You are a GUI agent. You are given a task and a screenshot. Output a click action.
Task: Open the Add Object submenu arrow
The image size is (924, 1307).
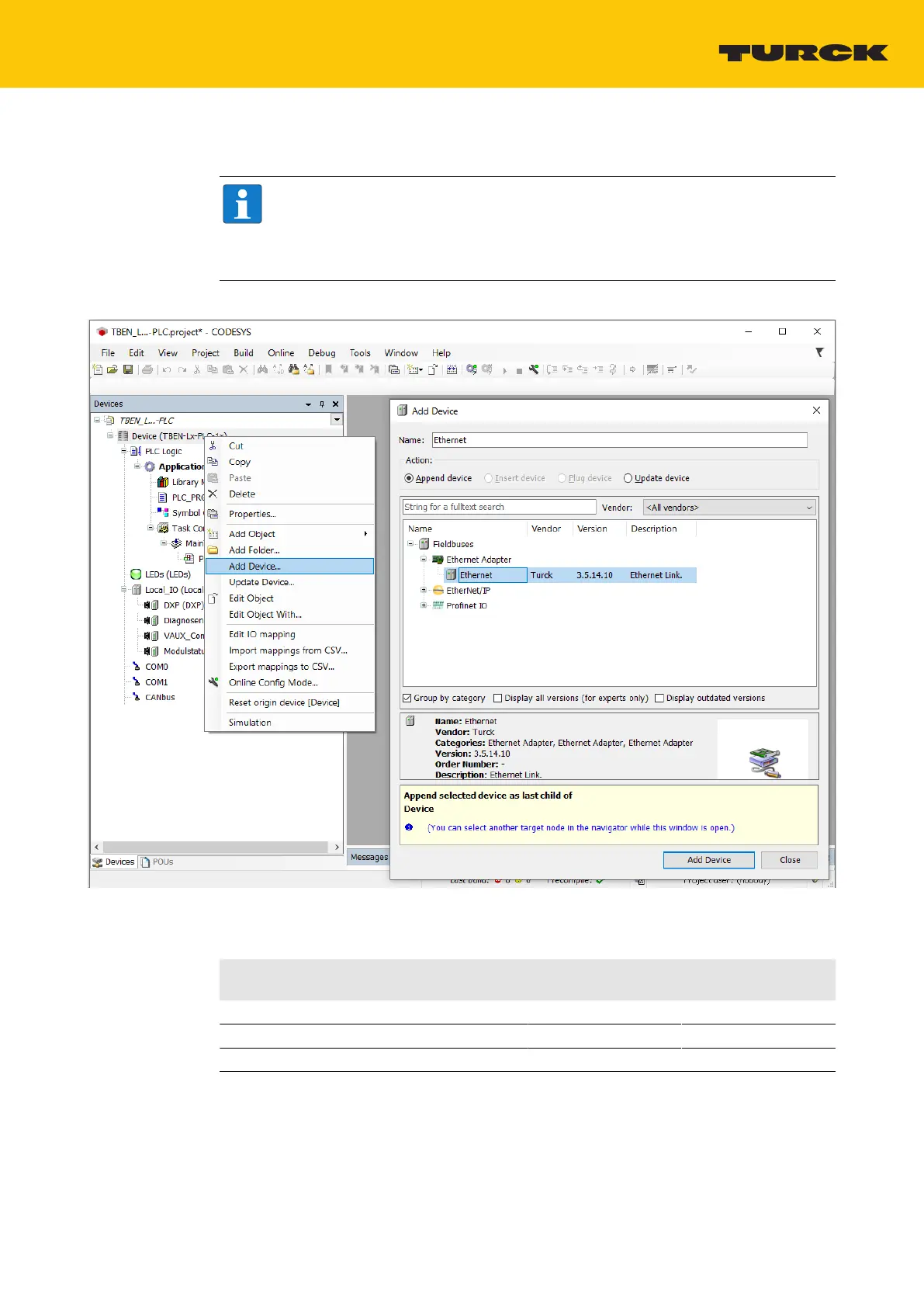tap(365, 534)
